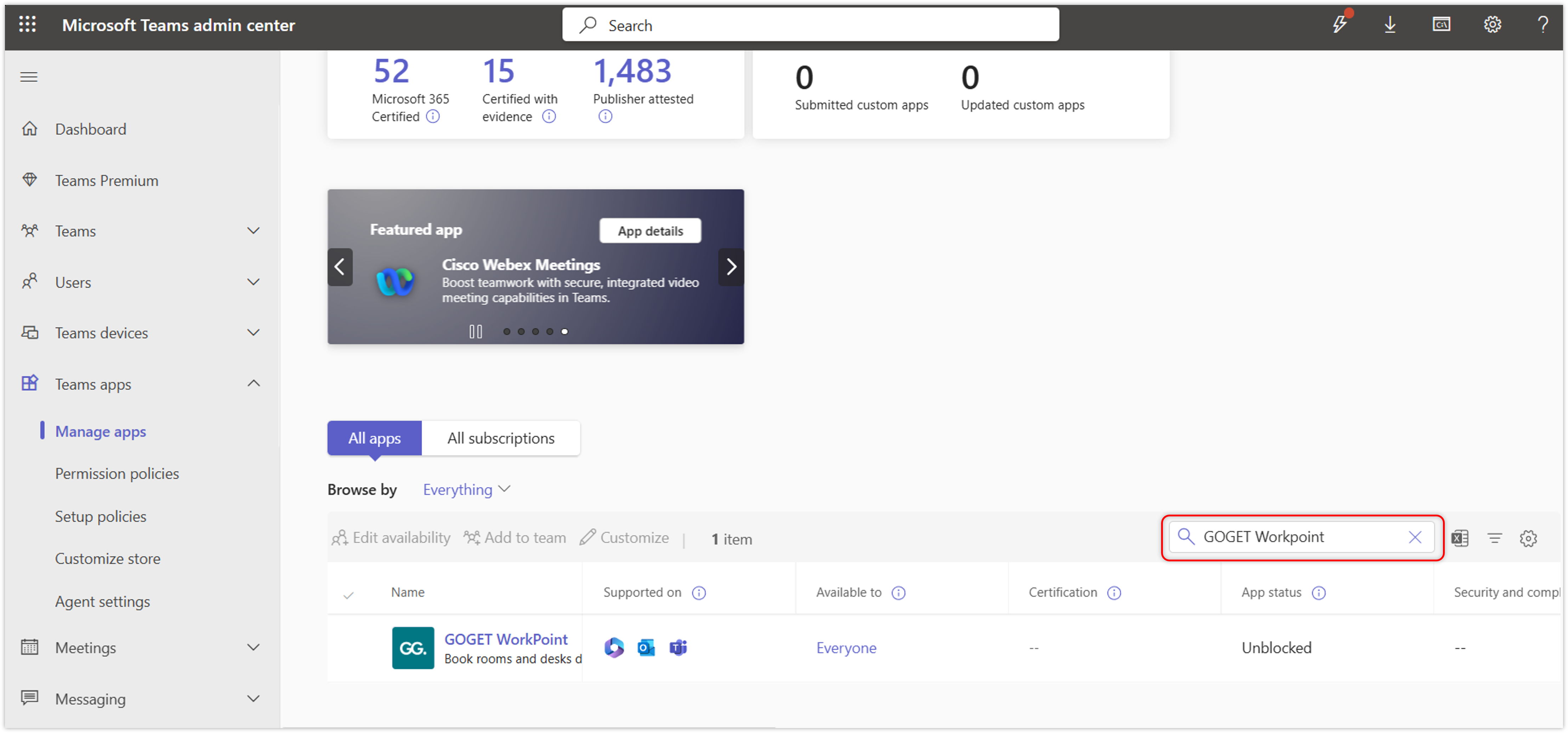Export app list to Excel icon
Image resolution: width=1568 pixels, height=733 pixels.
[x=1460, y=538]
